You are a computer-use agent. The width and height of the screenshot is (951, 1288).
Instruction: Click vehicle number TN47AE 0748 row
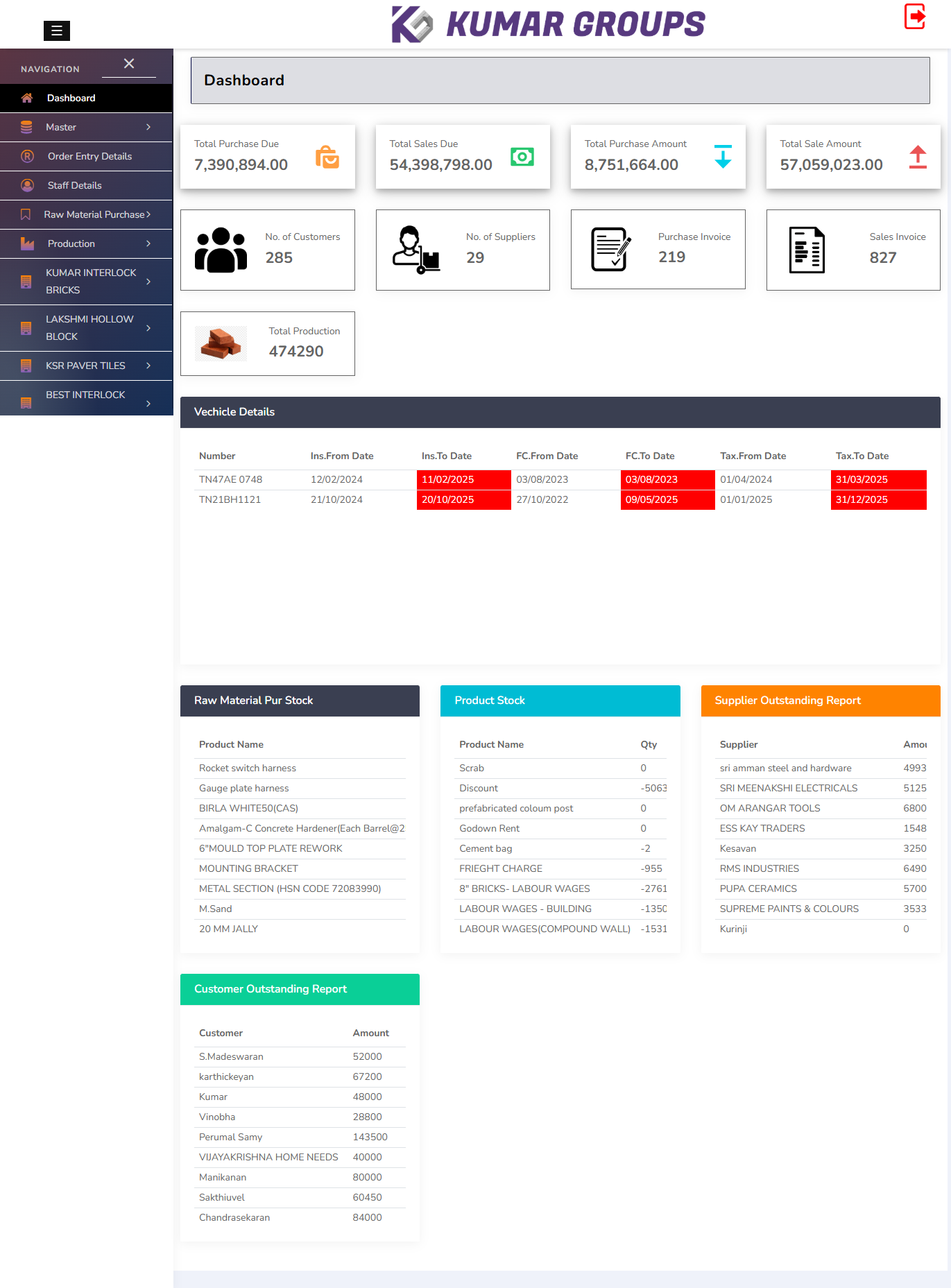click(x=230, y=479)
